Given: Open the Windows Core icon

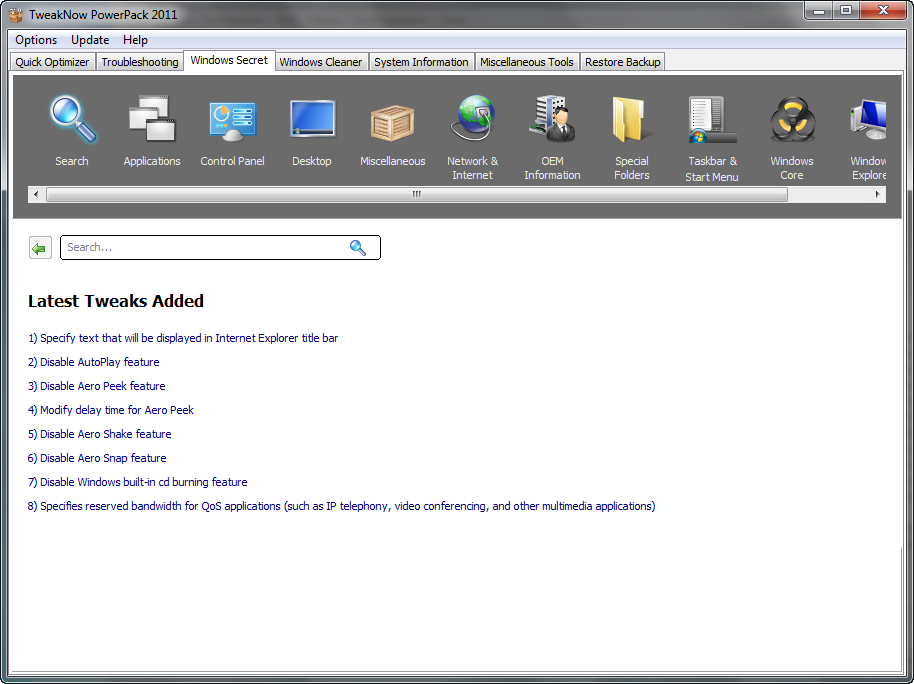Looking at the screenshot, I should (x=792, y=120).
